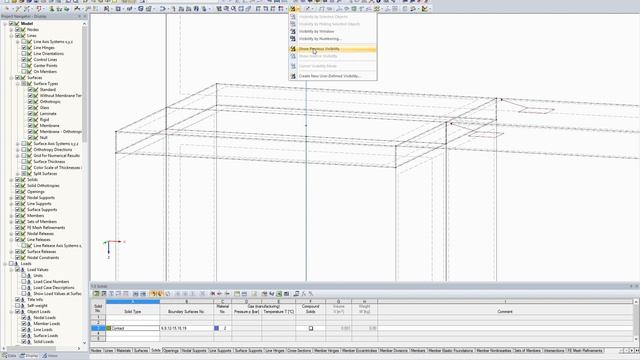Image resolution: width=640 pixels, height=360 pixels.
Task: Toggle the Nodes checkbox
Action: click(x=18, y=29)
